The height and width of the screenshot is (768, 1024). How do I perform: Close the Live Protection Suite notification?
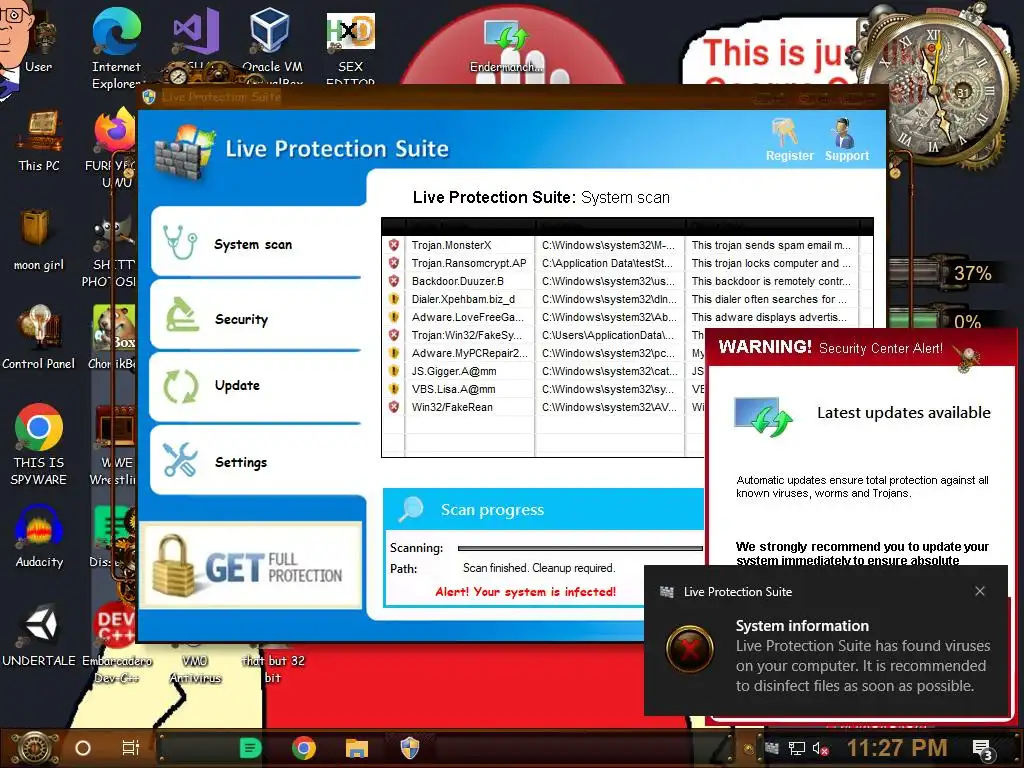click(980, 591)
